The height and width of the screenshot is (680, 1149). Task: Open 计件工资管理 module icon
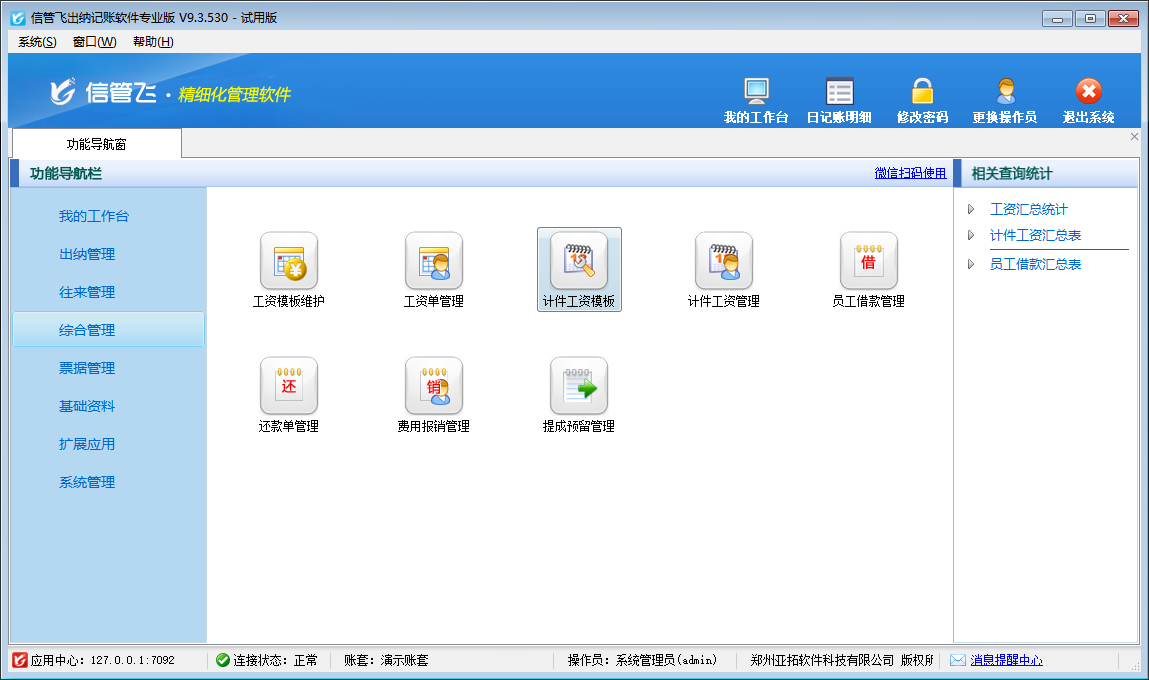click(x=723, y=262)
